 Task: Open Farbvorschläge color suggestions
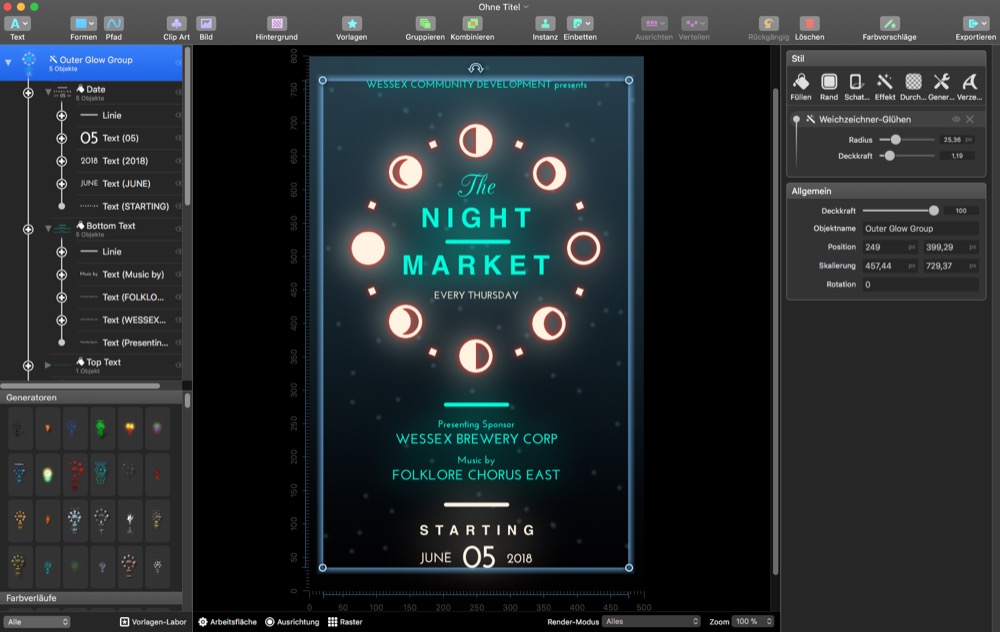pos(889,28)
